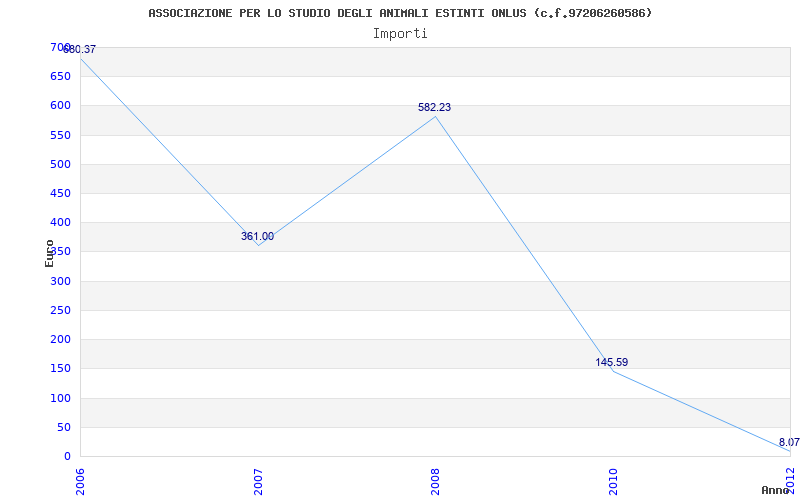Select the 0 y-axis tick label

coord(66,456)
